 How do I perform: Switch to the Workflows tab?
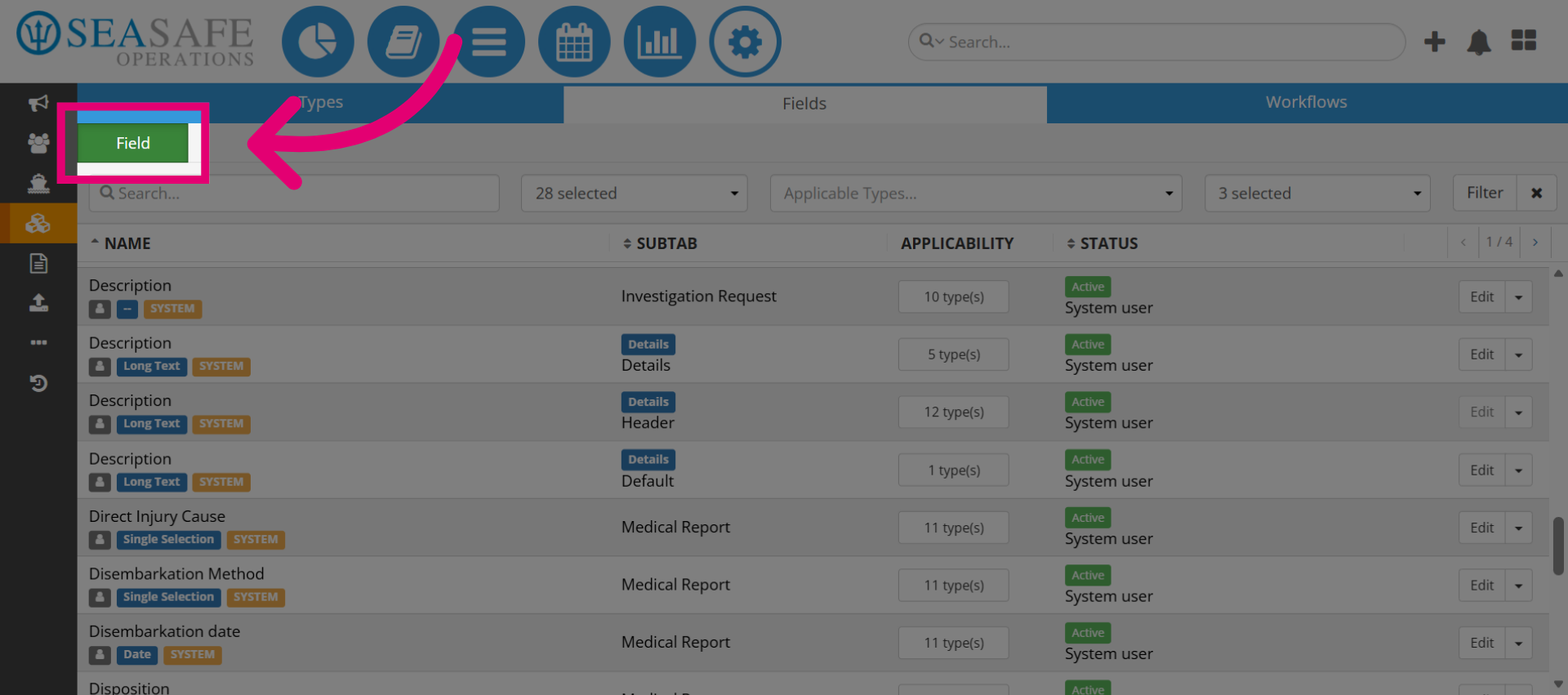[x=1307, y=102]
